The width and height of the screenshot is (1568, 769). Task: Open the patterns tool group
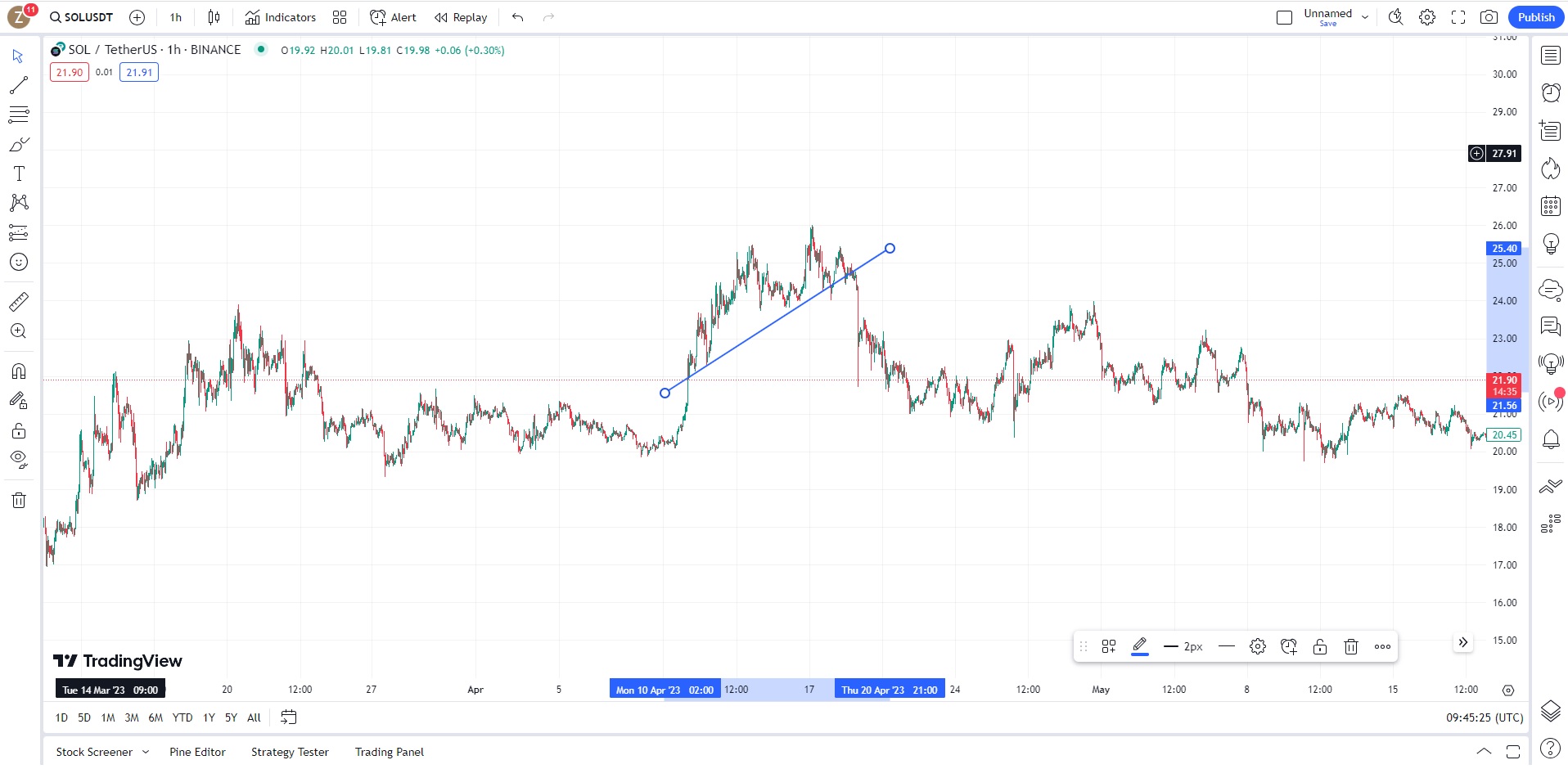pos(18,203)
